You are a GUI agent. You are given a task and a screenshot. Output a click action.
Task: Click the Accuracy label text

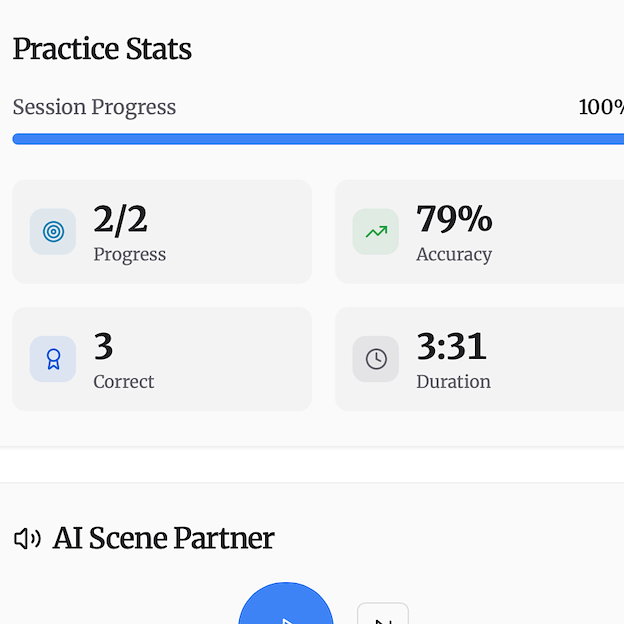coord(454,254)
